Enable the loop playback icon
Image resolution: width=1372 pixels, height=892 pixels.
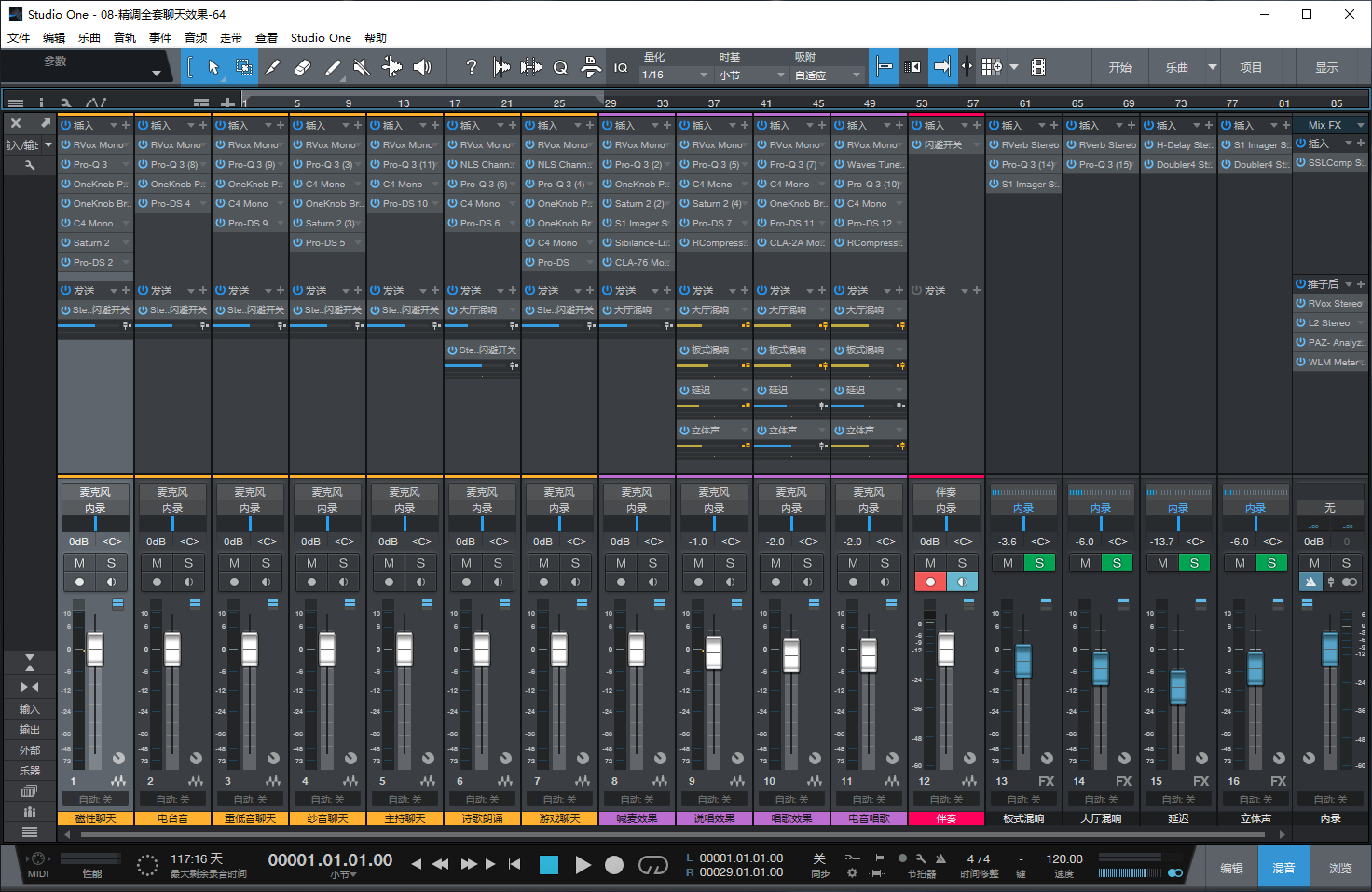[654, 865]
